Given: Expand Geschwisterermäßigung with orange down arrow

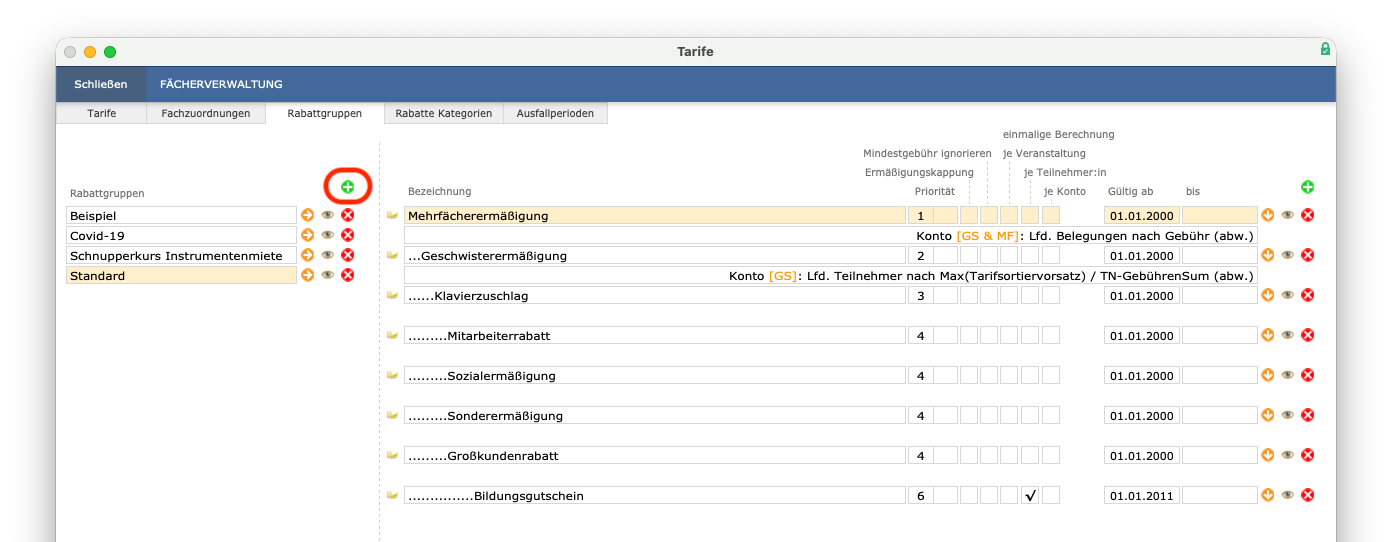Looking at the screenshot, I should [x=1268, y=255].
